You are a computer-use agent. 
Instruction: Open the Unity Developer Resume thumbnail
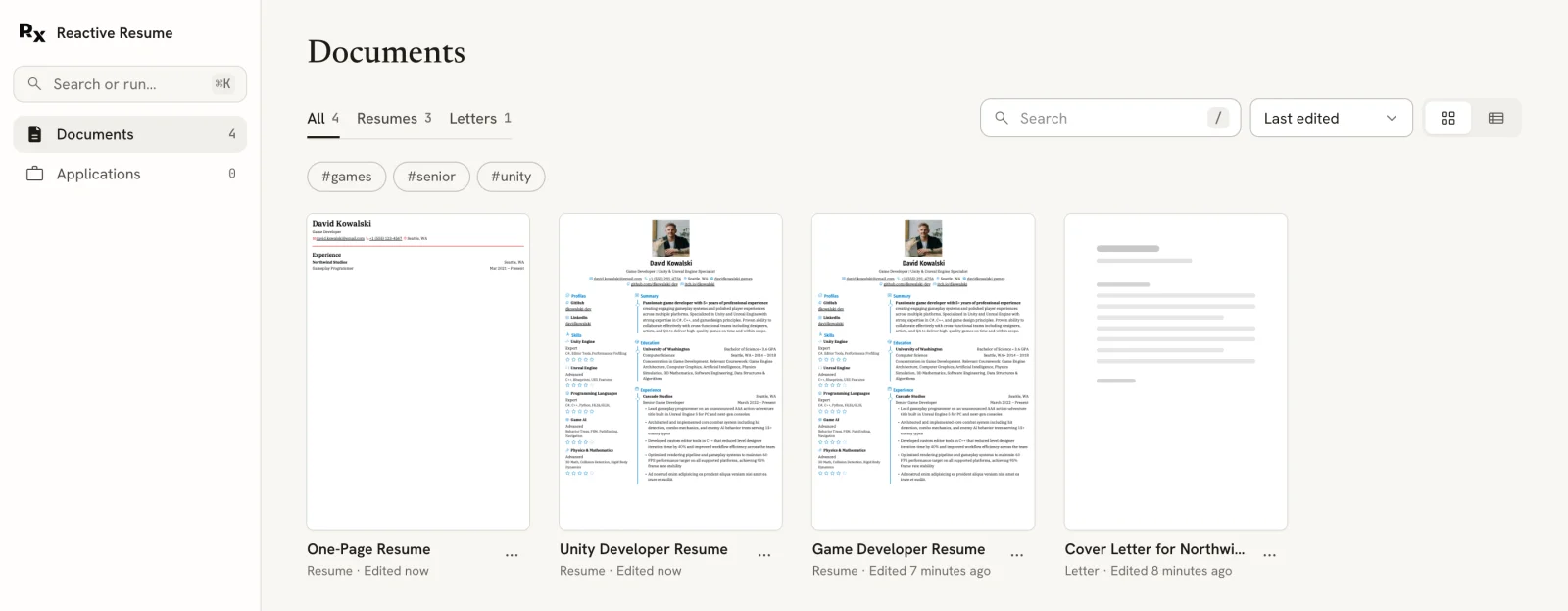(x=671, y=372)
